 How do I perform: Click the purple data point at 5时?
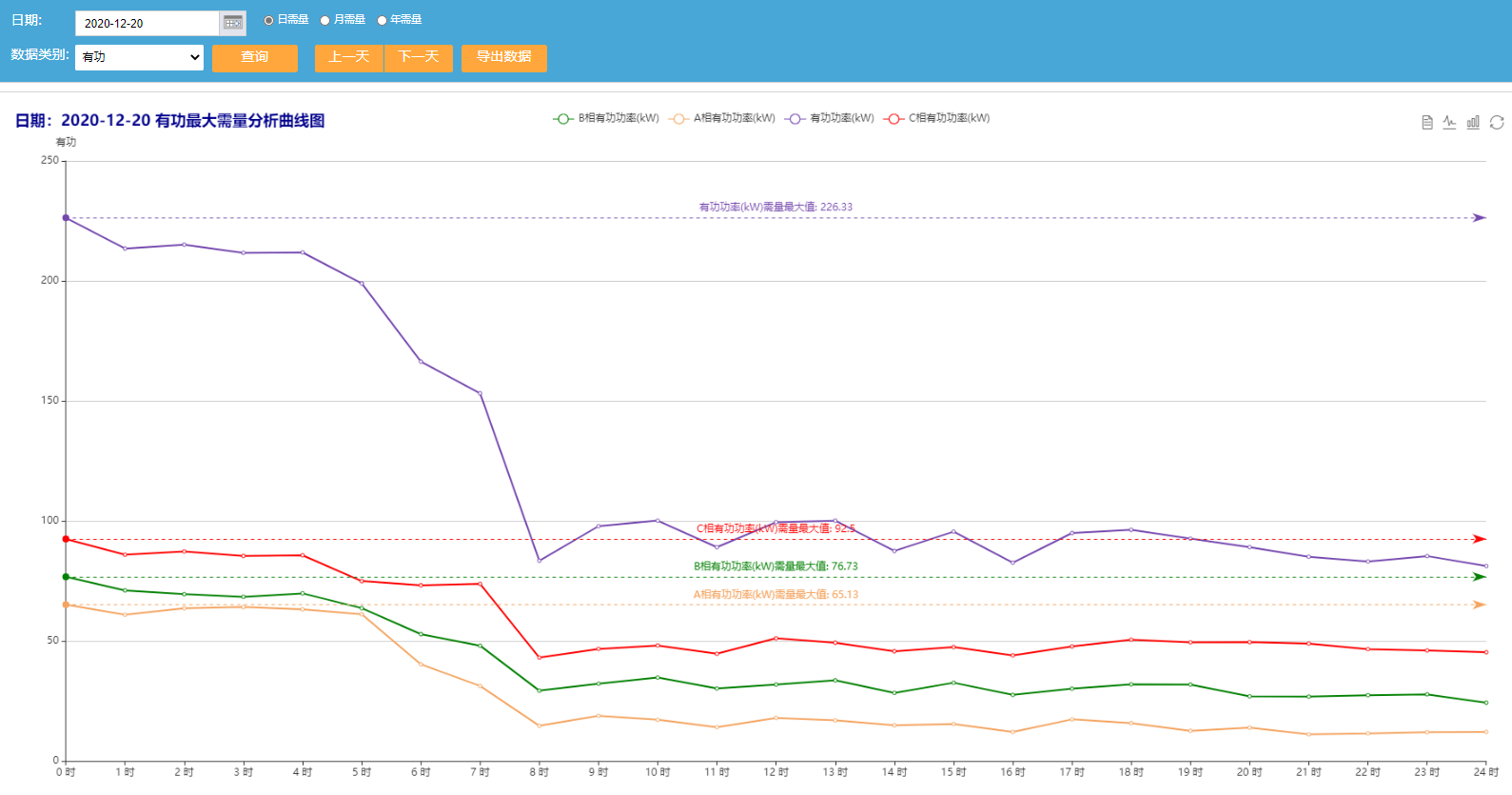coord(362,283)
